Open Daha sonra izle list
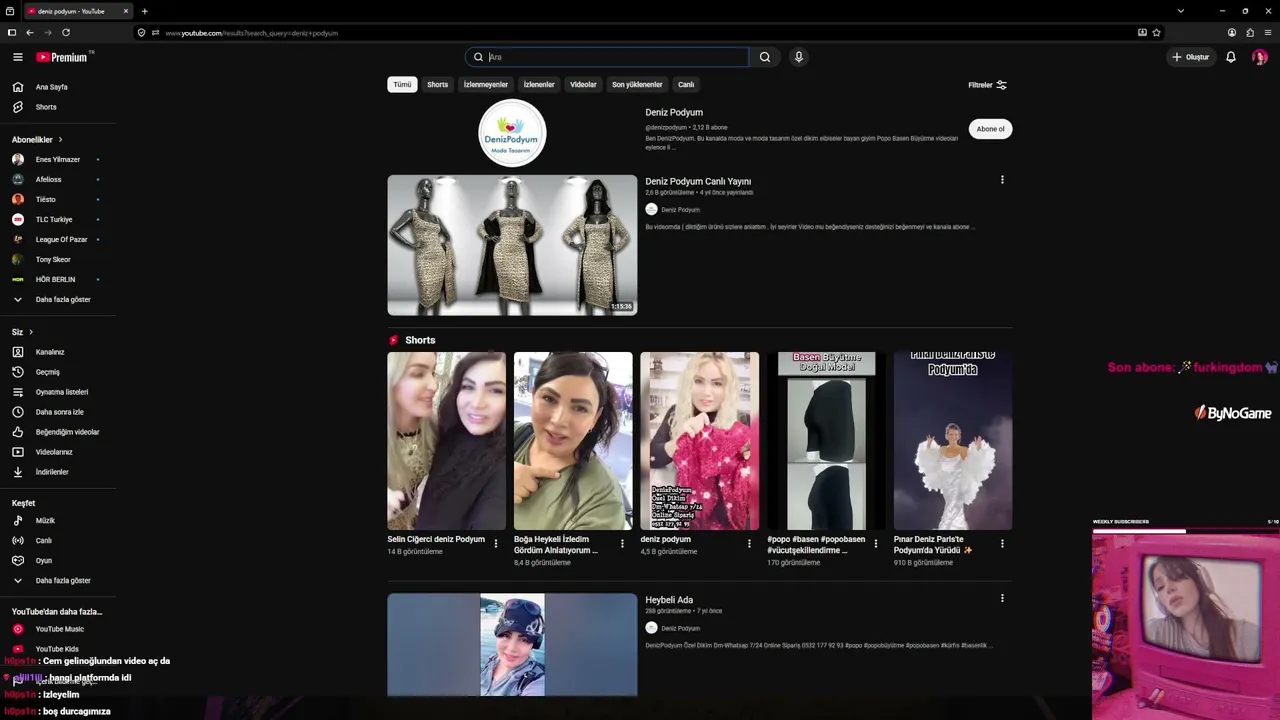The height and width of the screenshot is (720, 1280). 58,412
